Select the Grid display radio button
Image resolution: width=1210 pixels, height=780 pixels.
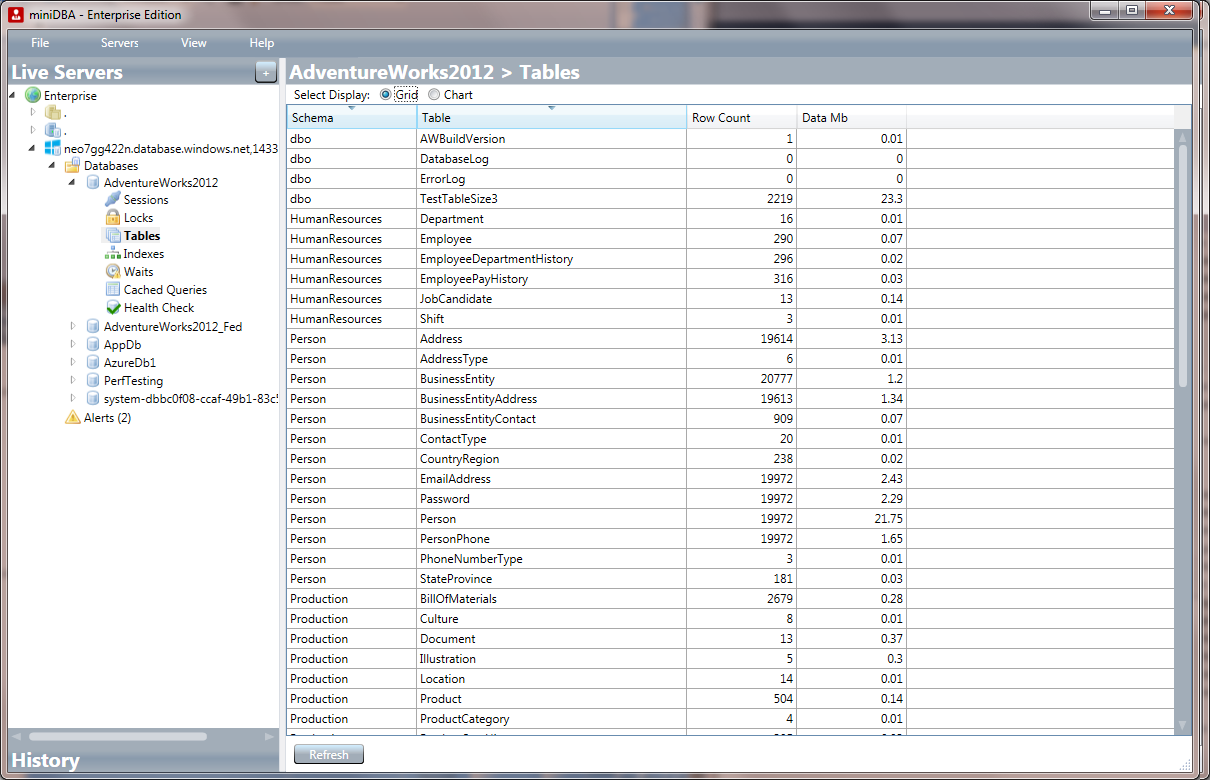tap(384, 95)
